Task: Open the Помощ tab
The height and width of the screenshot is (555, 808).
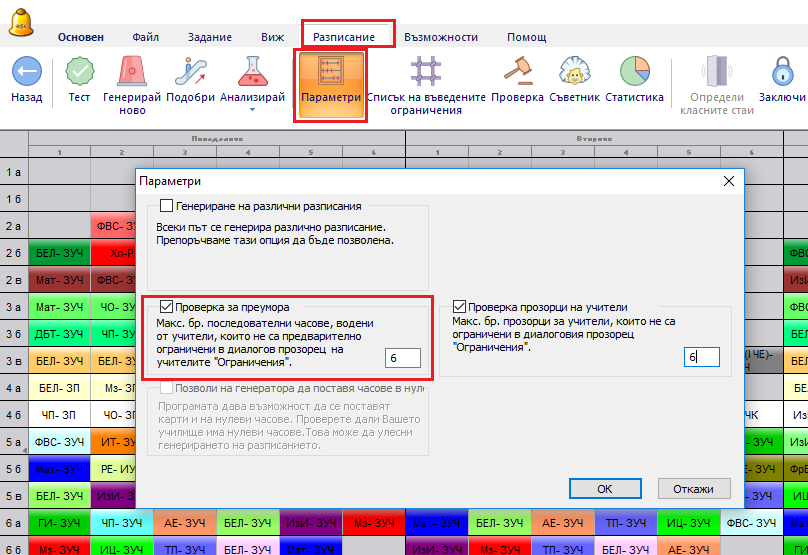Action: click(x=526, y=37)
